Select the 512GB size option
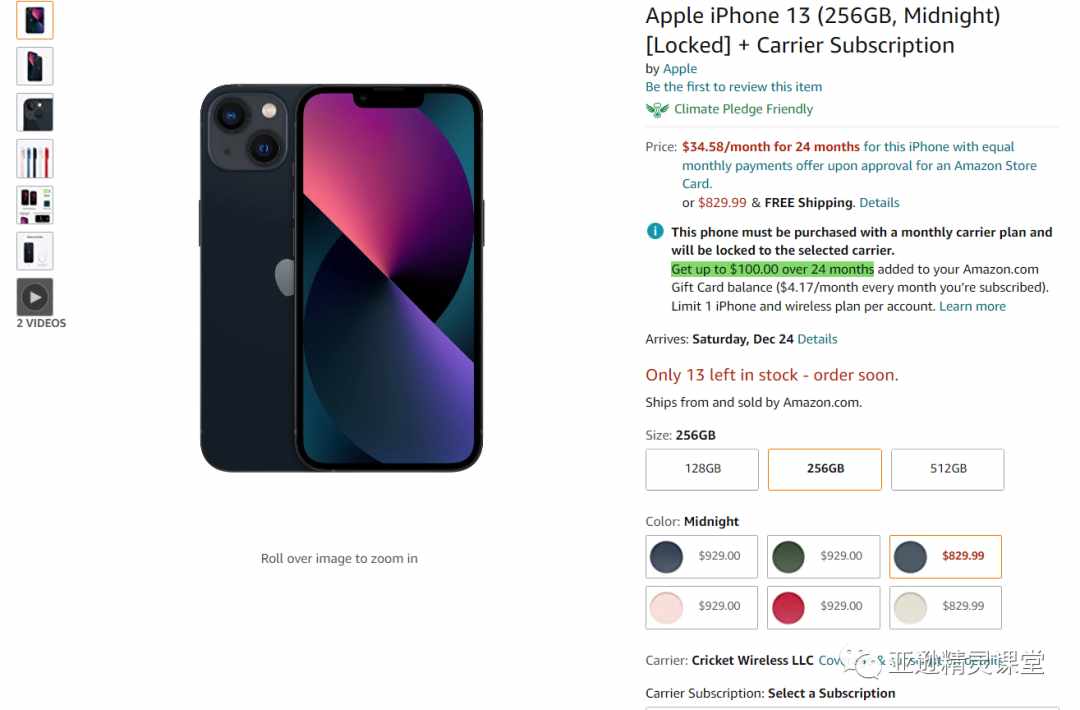1080x710 pixels. [x=947, y=469]
